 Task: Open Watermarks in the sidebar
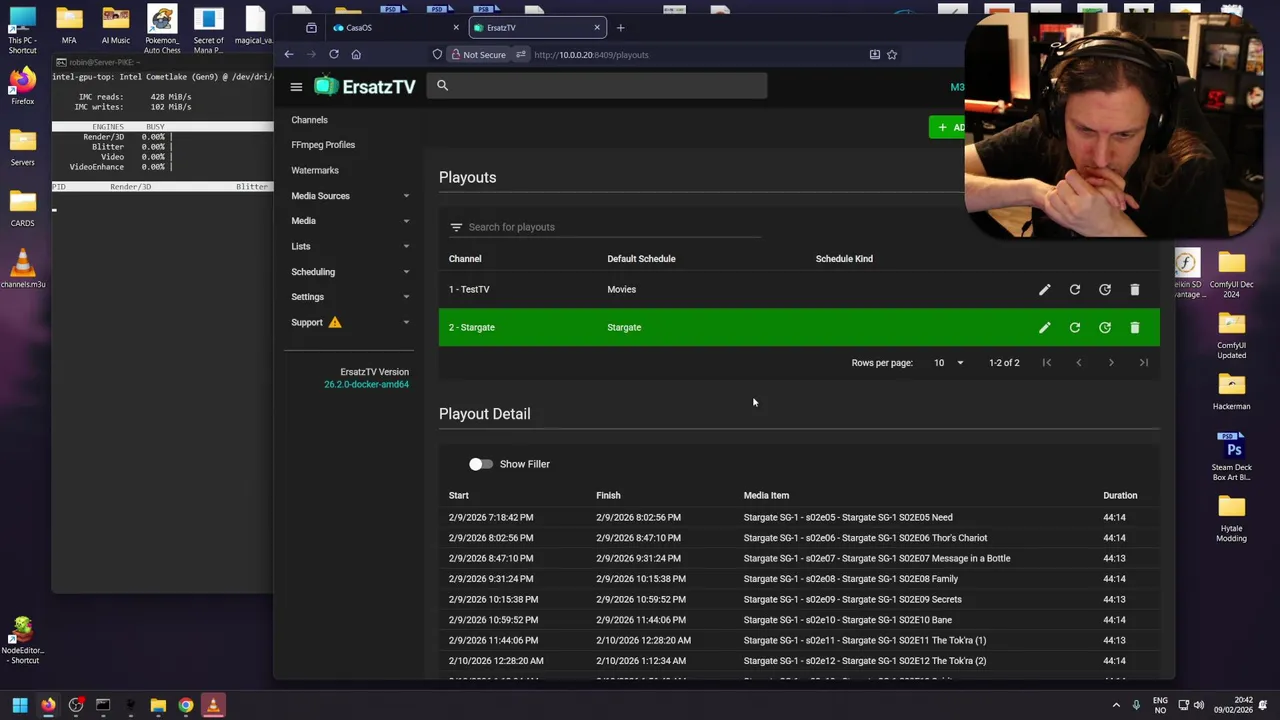point(315,170)
